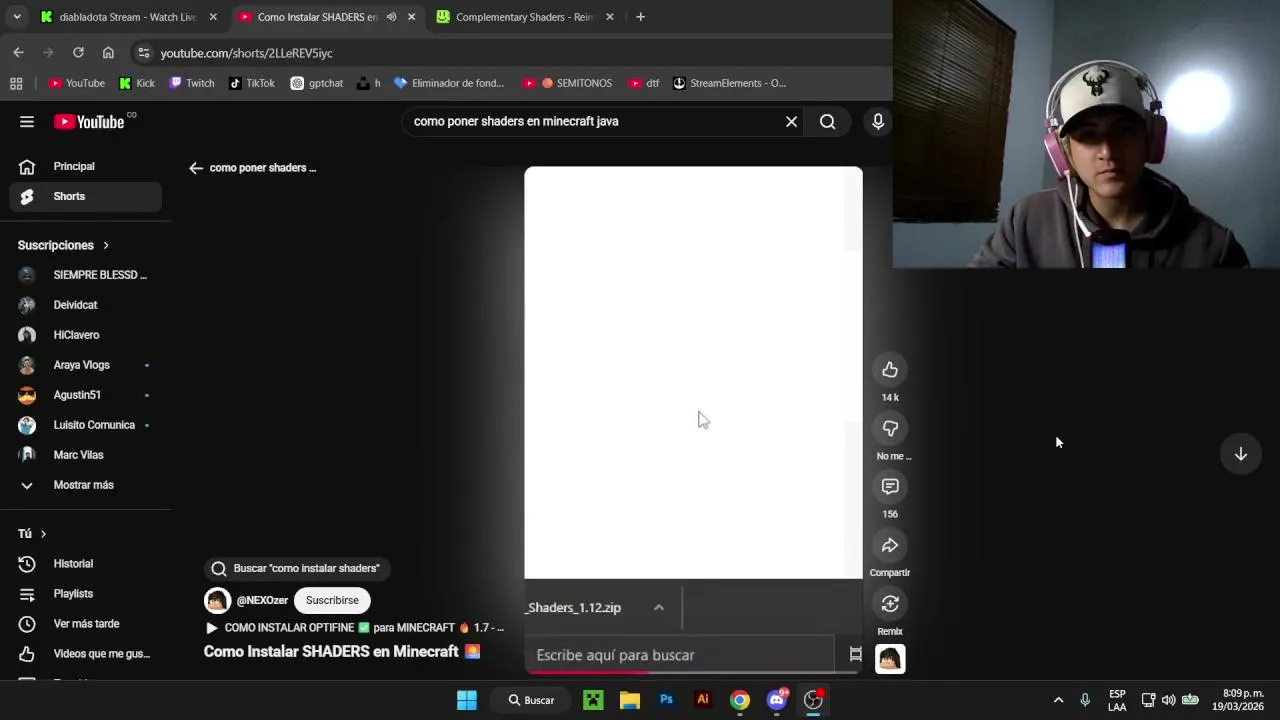This screenshot has height=720, width=1280.
Task: Open clock and date 8:09 p.m.
Action: tap(1238, 700)
